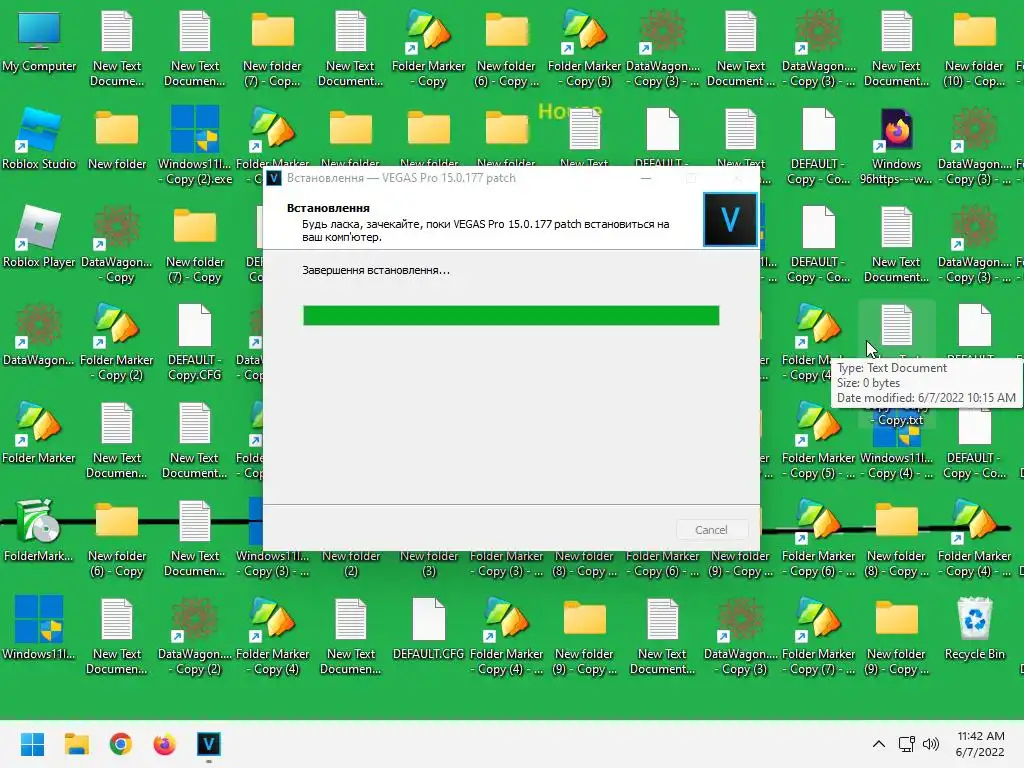Click the VEGAS V logo in the installer header
Viewport: 1024px width, 768px height.
730,219
